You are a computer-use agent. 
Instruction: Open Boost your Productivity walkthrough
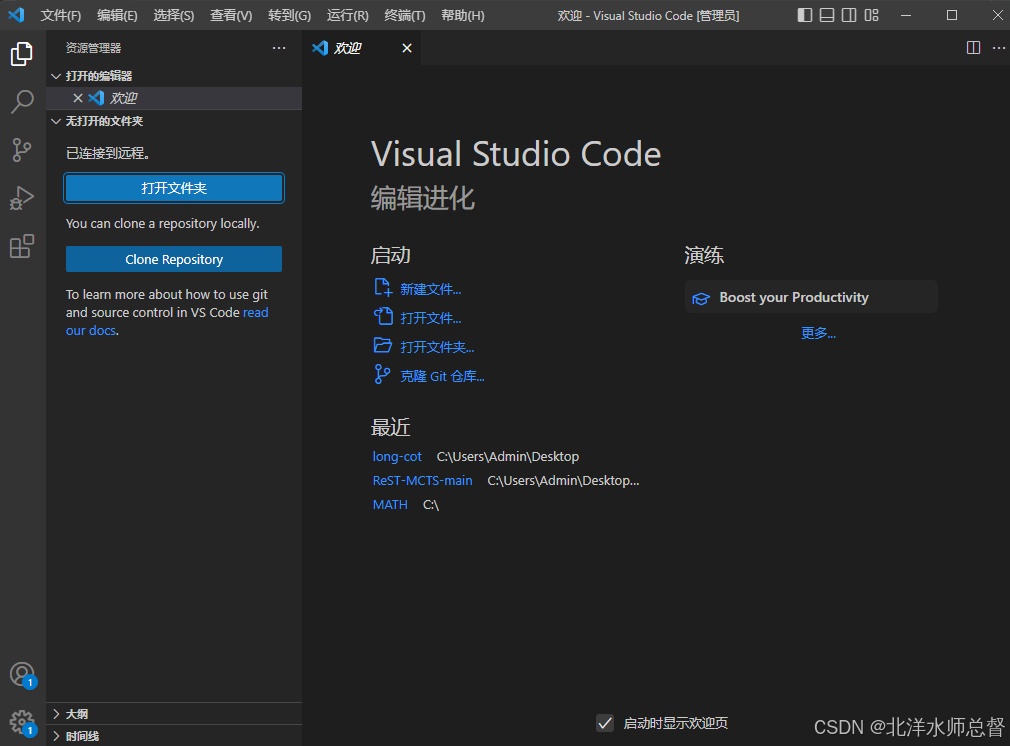811,297
